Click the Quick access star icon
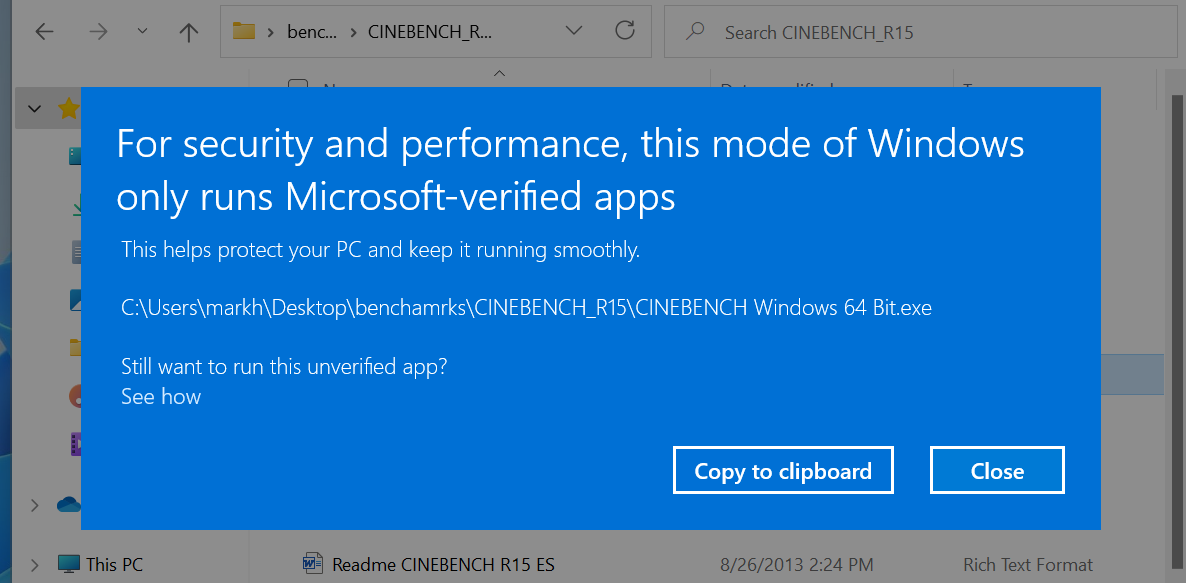The height and width of the screenshot is (583, 1186). pyautogui.click(x=68, y=108)
